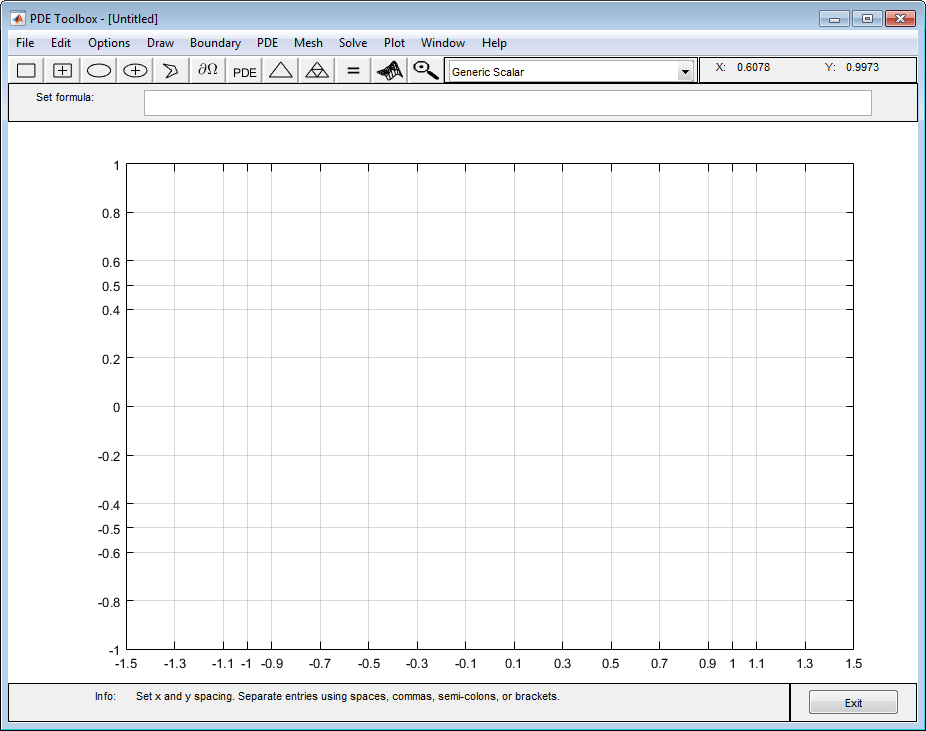Open the Mesh menu
This screenshot has width=926, height=731.
(308, 43)
